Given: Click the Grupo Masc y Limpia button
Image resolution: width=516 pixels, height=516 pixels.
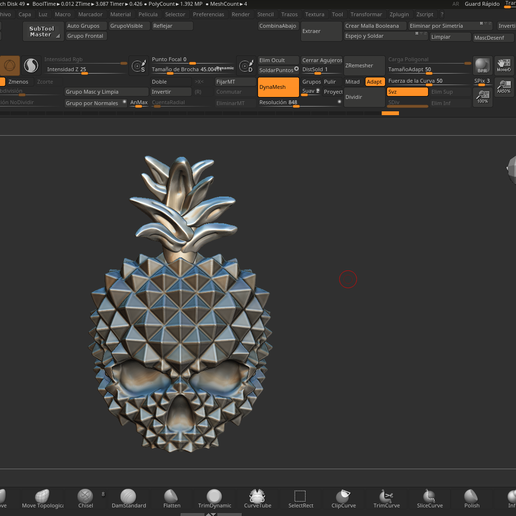Looking at the screenshot, I should (x=106, y=92).
